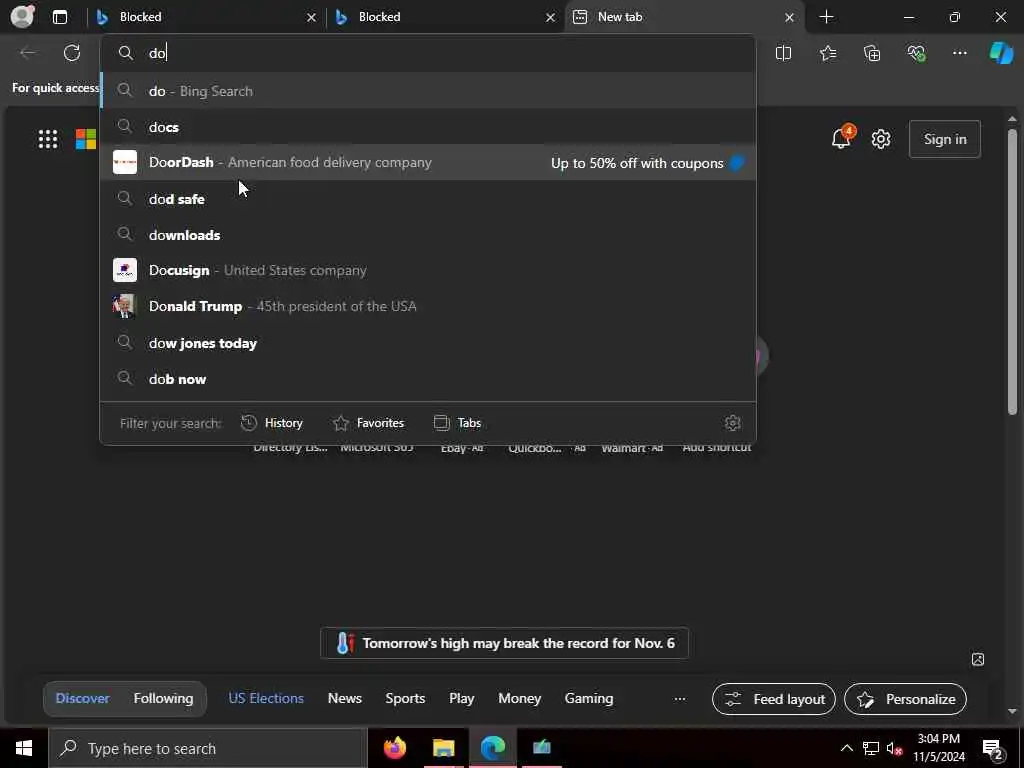Open the Feed layout options

point(774,699)
